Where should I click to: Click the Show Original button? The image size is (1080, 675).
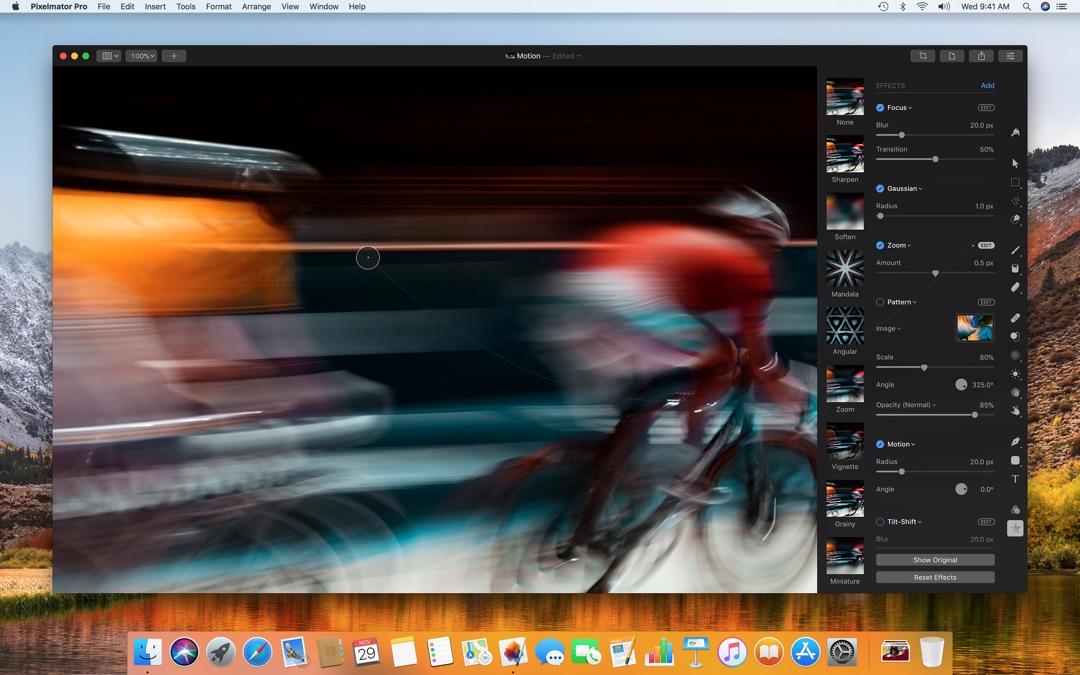(934, 560)
